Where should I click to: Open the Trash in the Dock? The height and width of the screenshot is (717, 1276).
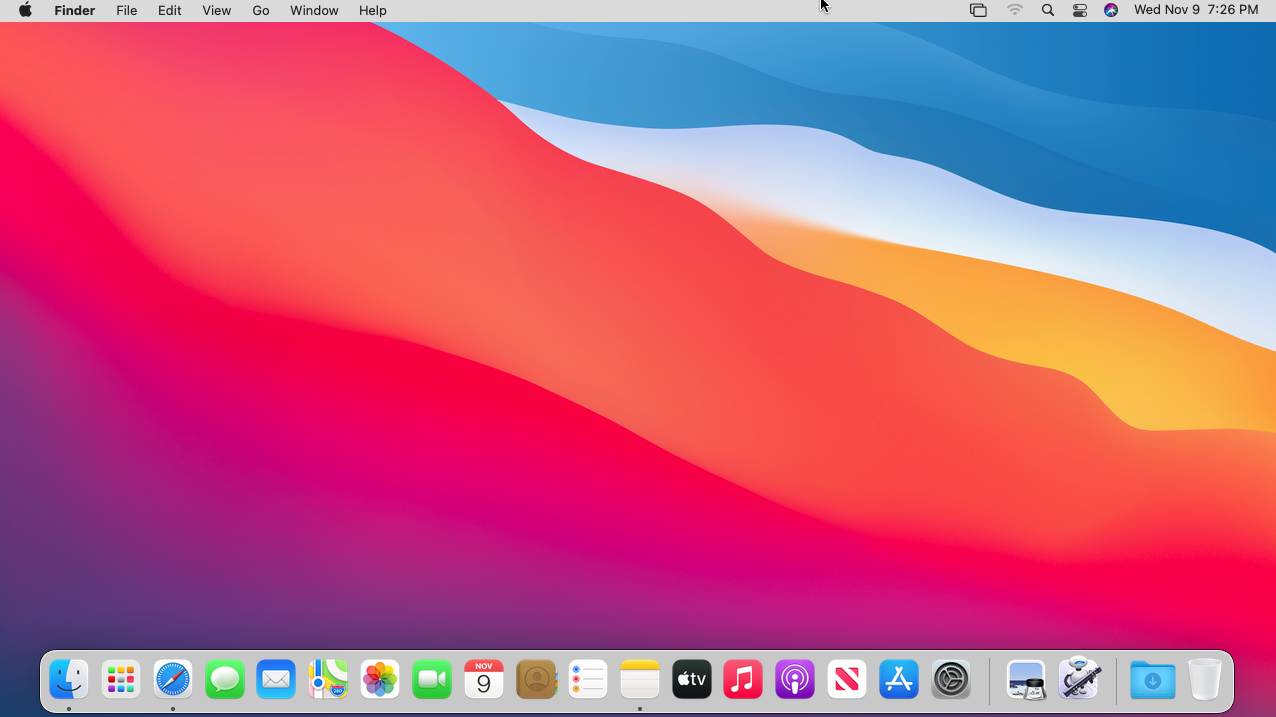coord(1205,680)
